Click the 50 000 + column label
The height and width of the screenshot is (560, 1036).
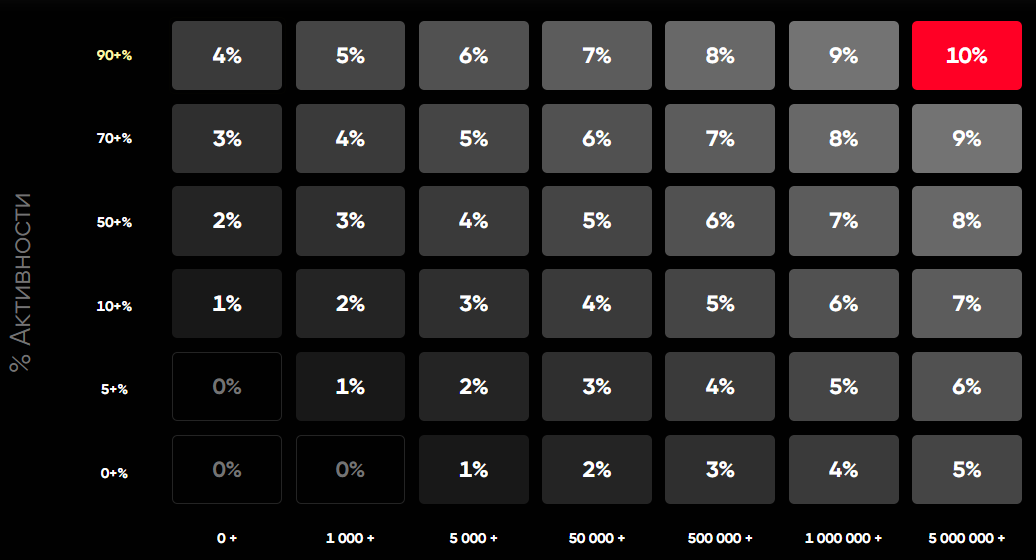[x=597, y=538]
